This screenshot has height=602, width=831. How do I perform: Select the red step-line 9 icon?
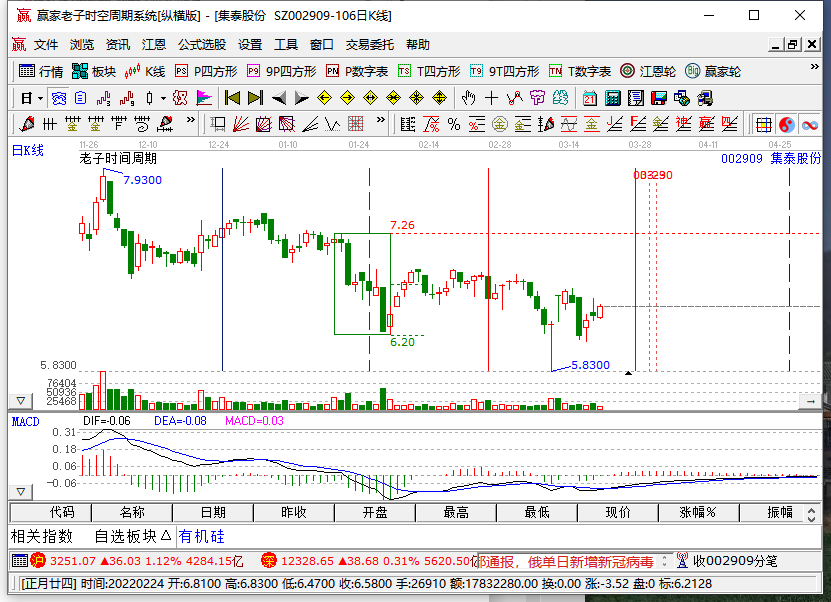coord(127,99)
